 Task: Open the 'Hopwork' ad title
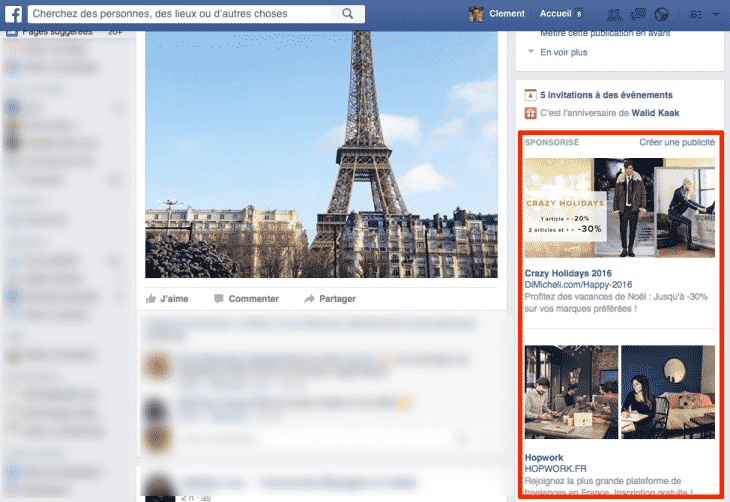click(x=544, y=457)
